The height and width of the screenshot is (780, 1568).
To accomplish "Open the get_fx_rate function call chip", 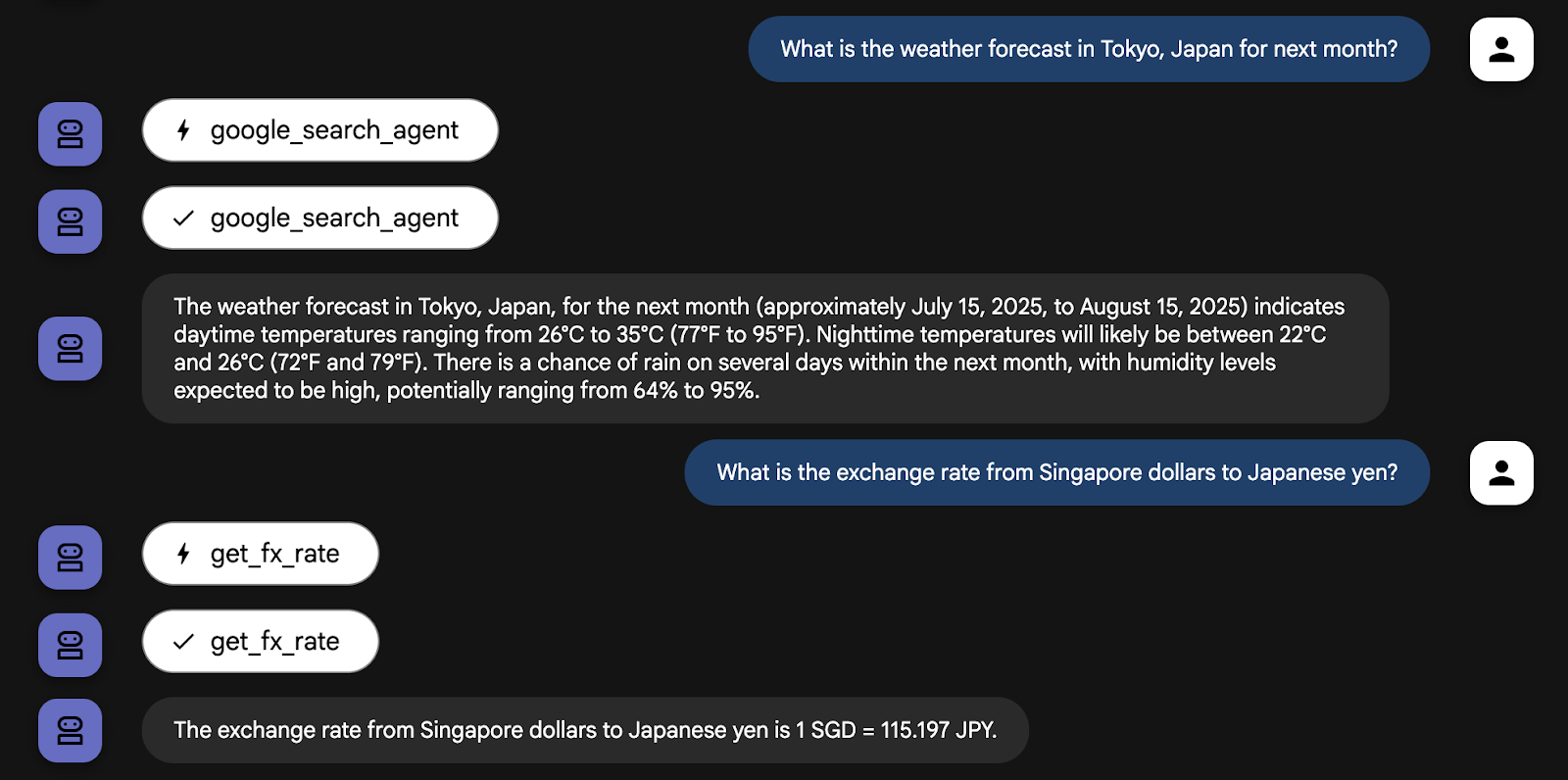I will (261, 554).
